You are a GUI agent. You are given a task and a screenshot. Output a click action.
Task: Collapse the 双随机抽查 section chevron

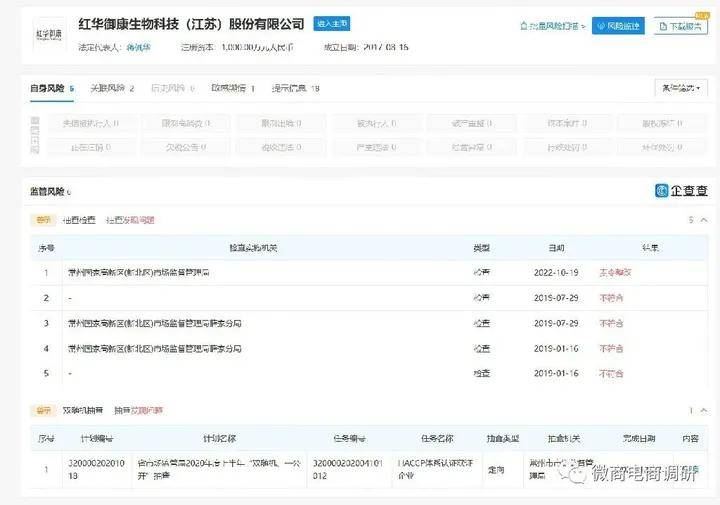coord(703,410)
